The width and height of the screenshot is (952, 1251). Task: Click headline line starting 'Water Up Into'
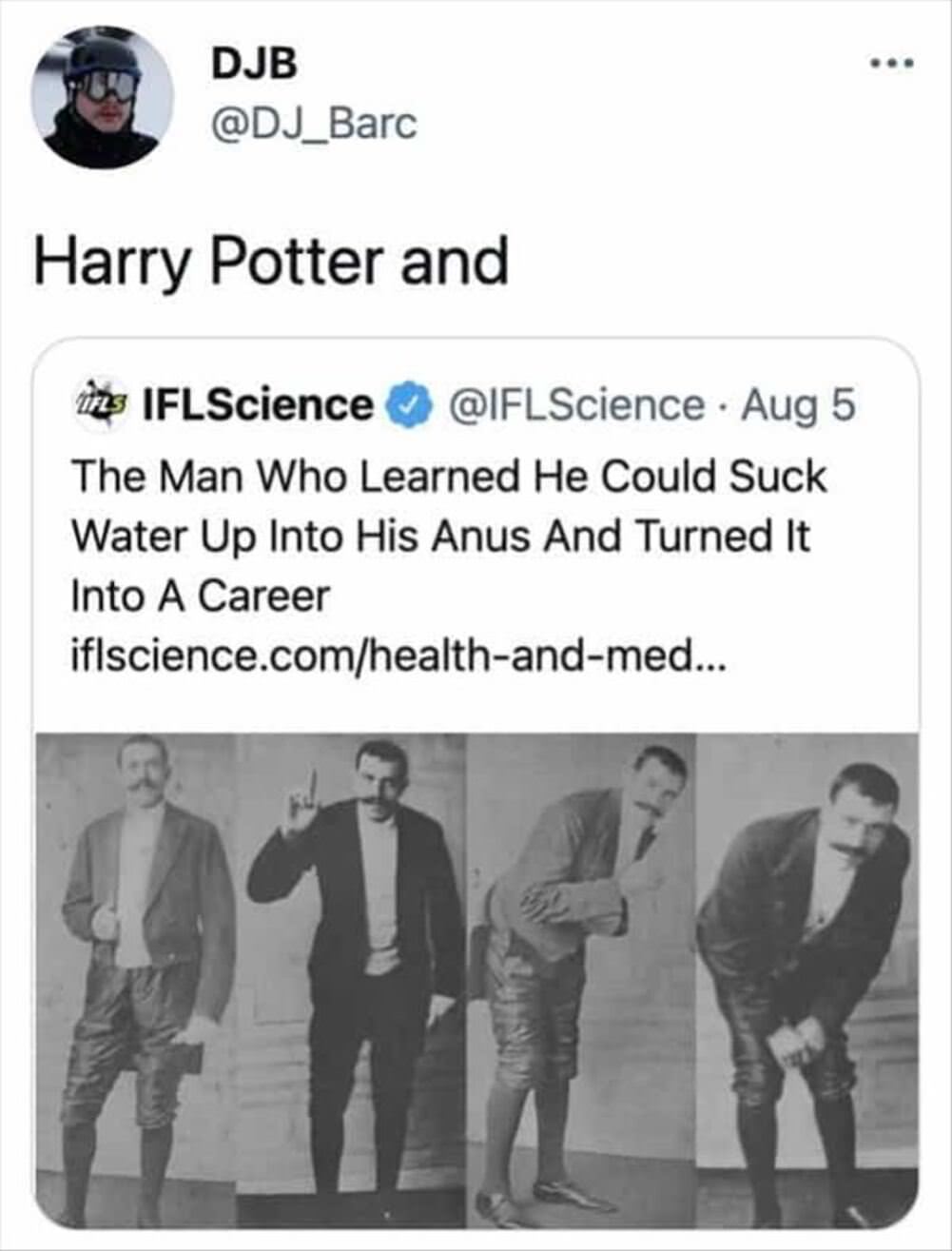[440, 536]
